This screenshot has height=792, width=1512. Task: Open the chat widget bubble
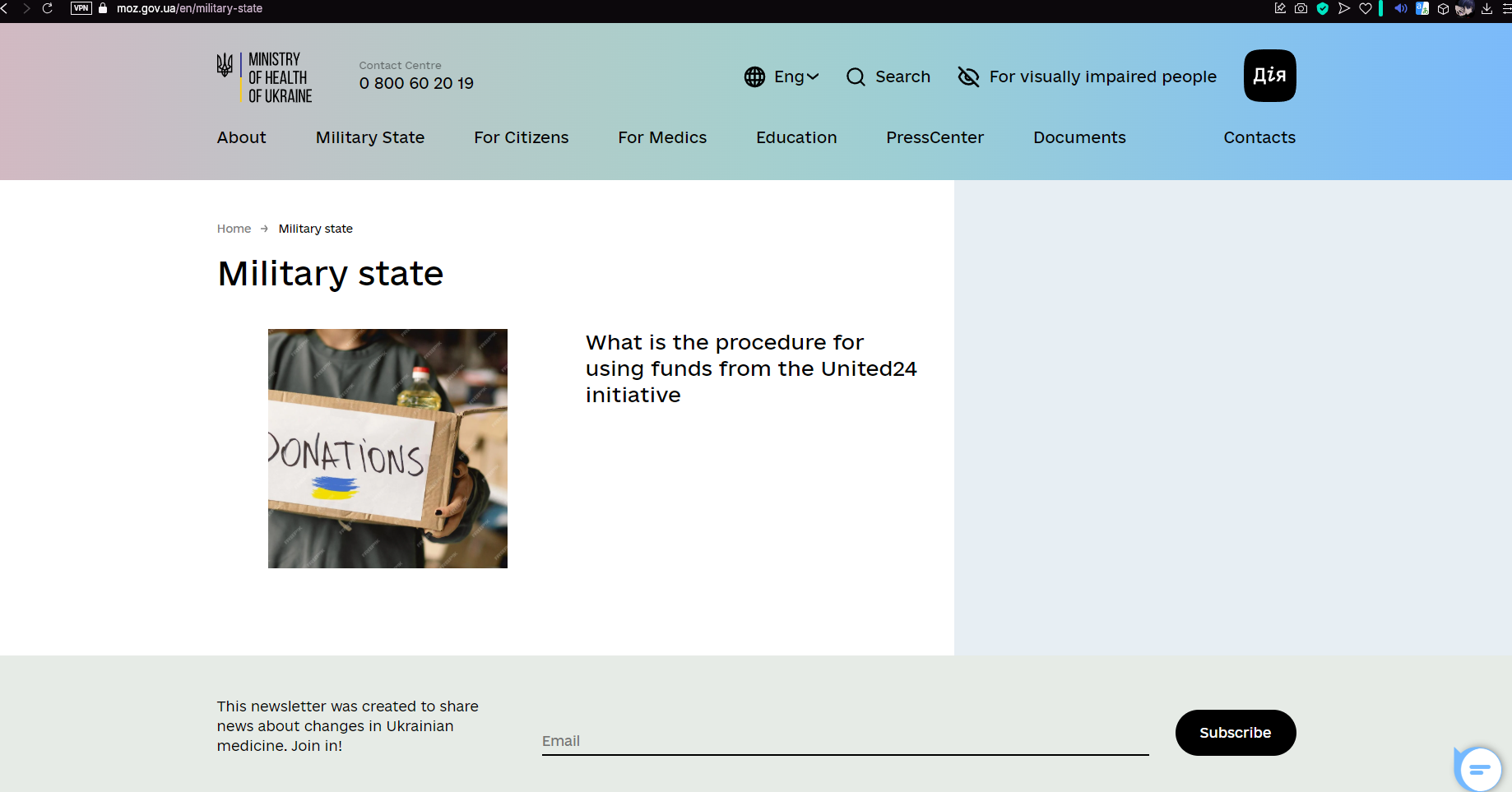point(1479,769)
